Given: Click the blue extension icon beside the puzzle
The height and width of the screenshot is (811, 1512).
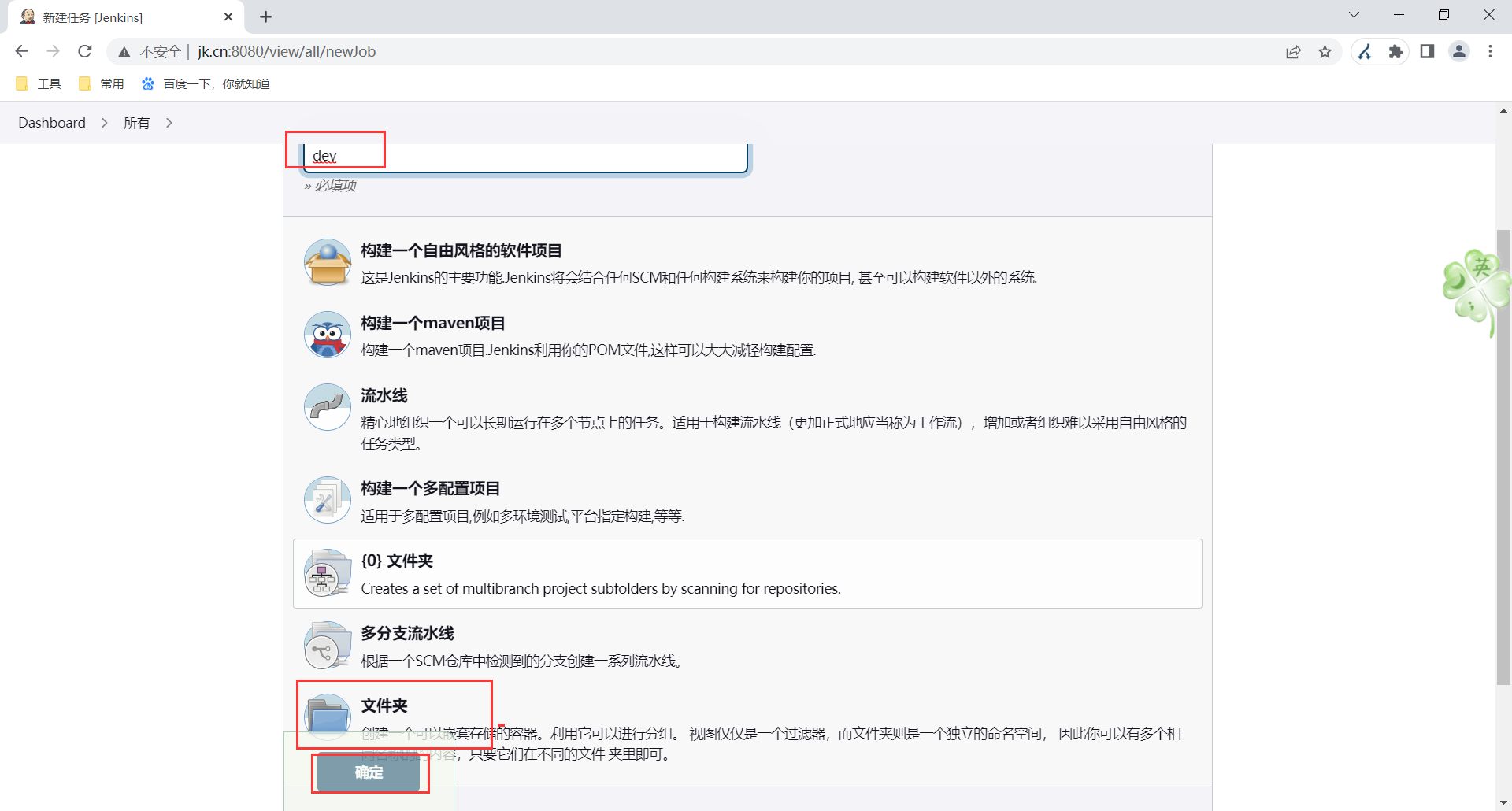Looking at the screenshot, I should [1365, 52].
